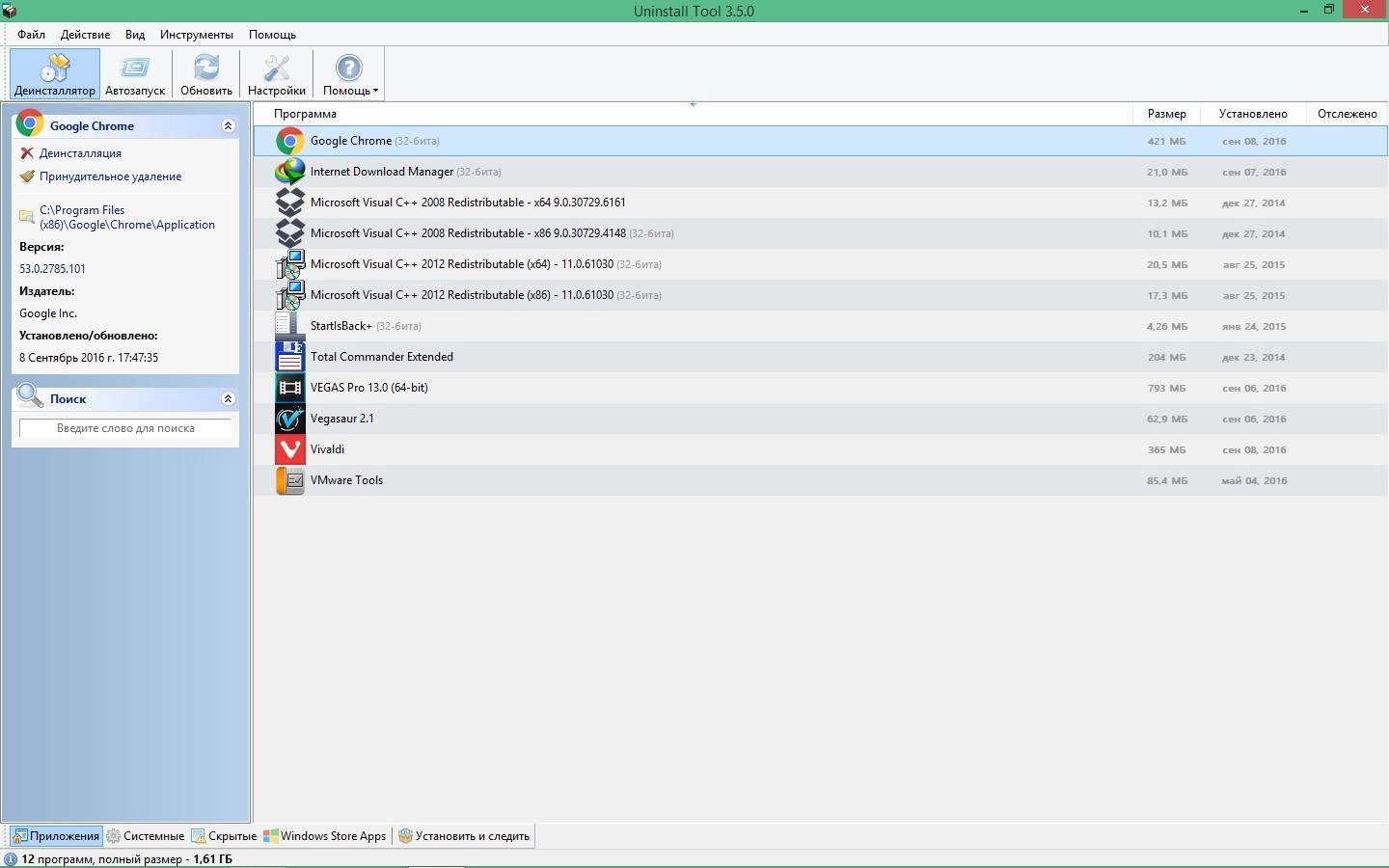The width and height of the screenshot is (1389, 868).
Task: Click the Деинсталляция link
Action: pos(80,153)
